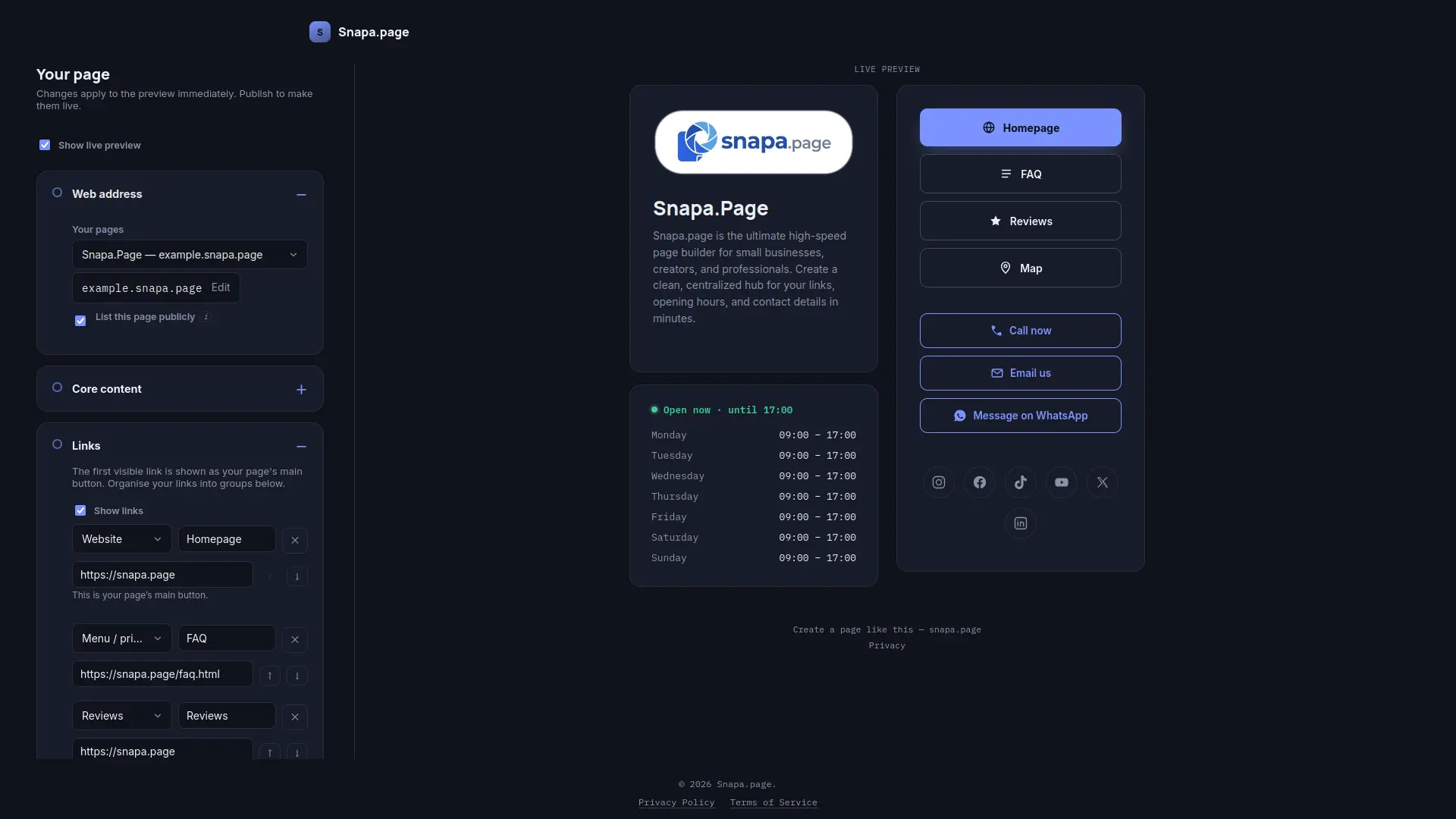1456x819 pixels.
Task: Open the Privacy Policy footer link
Action: point(676,802)
